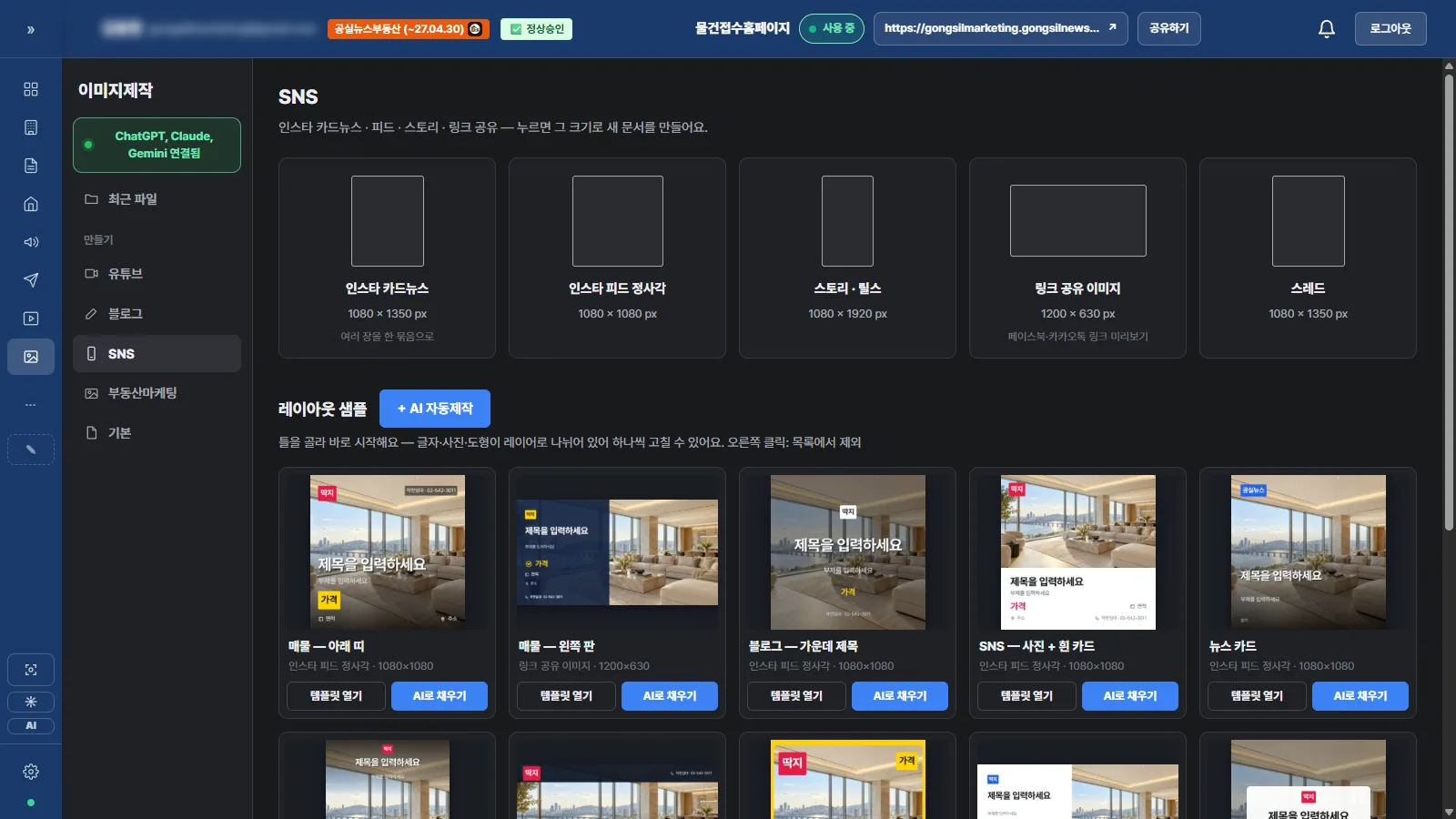Create a new 인스타 피드 정사각 document

[x=617, y=258]
